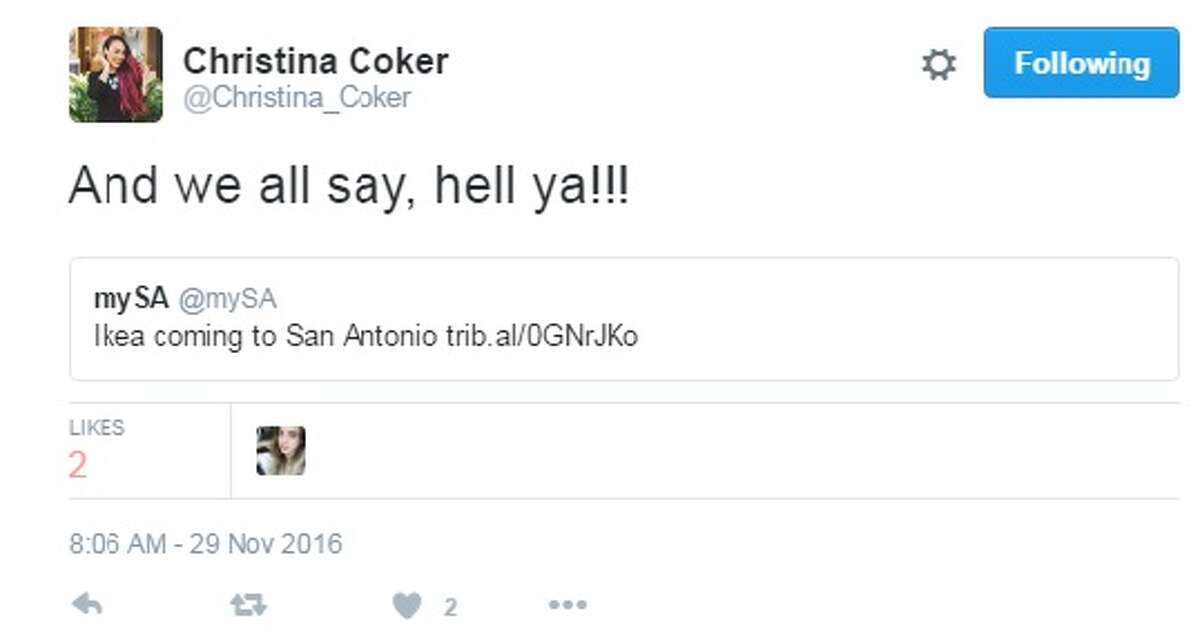
Task: Click the 8:06 AM - 29 Nov 2016 timestamp
Action: [x=205, y=545]
